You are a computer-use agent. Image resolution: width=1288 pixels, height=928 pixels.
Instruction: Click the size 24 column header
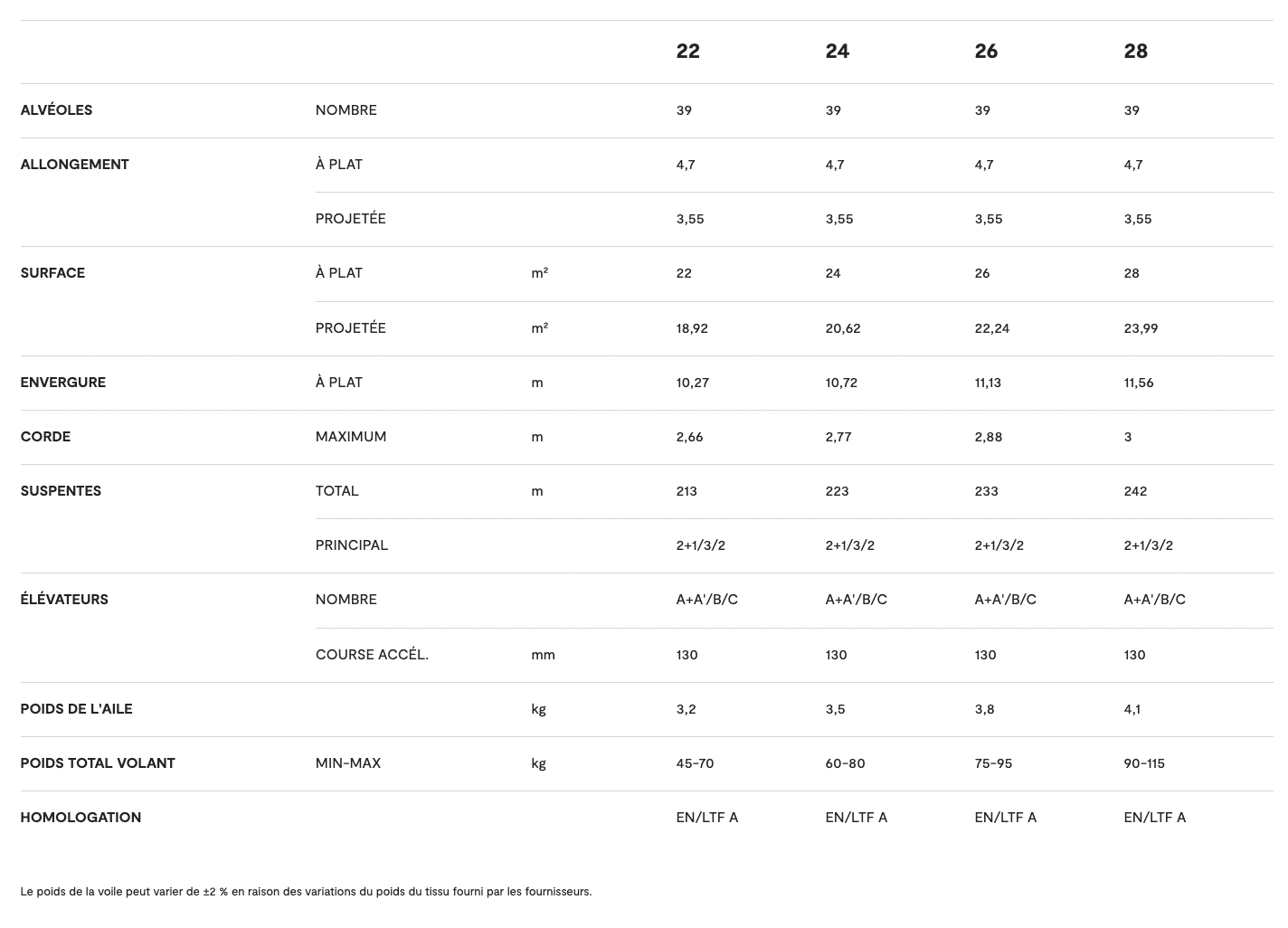pos(837,52)
